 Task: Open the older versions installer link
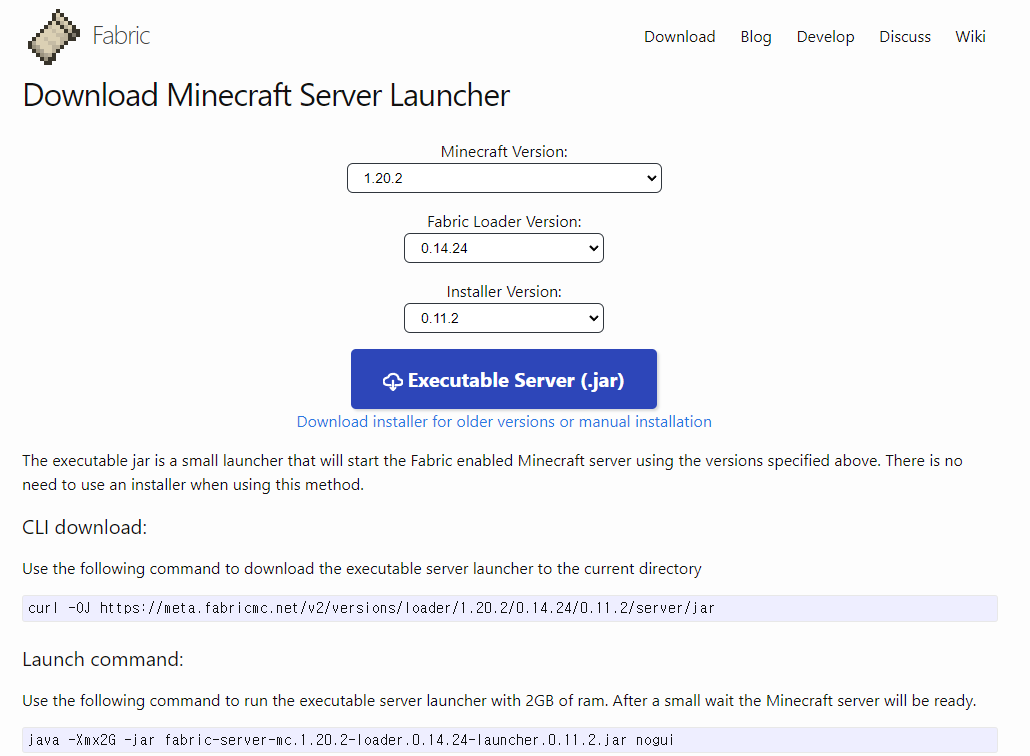[x=504, y=422]
